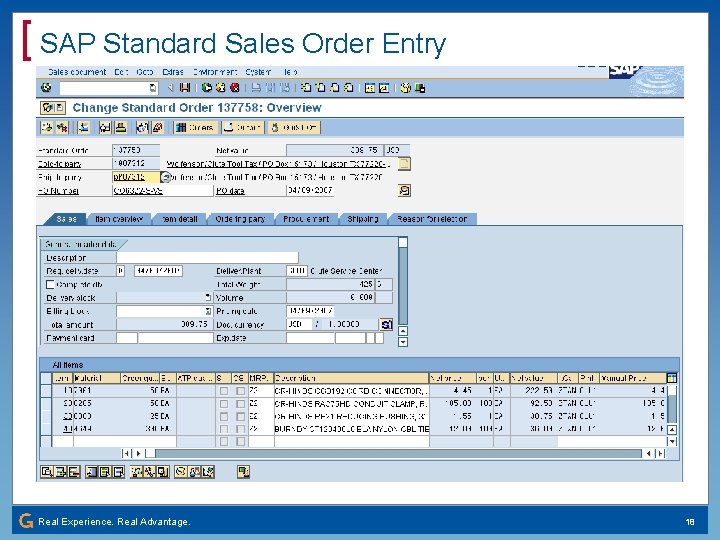Open the table settings icon above items scrollbar

(x=671, y=378)
